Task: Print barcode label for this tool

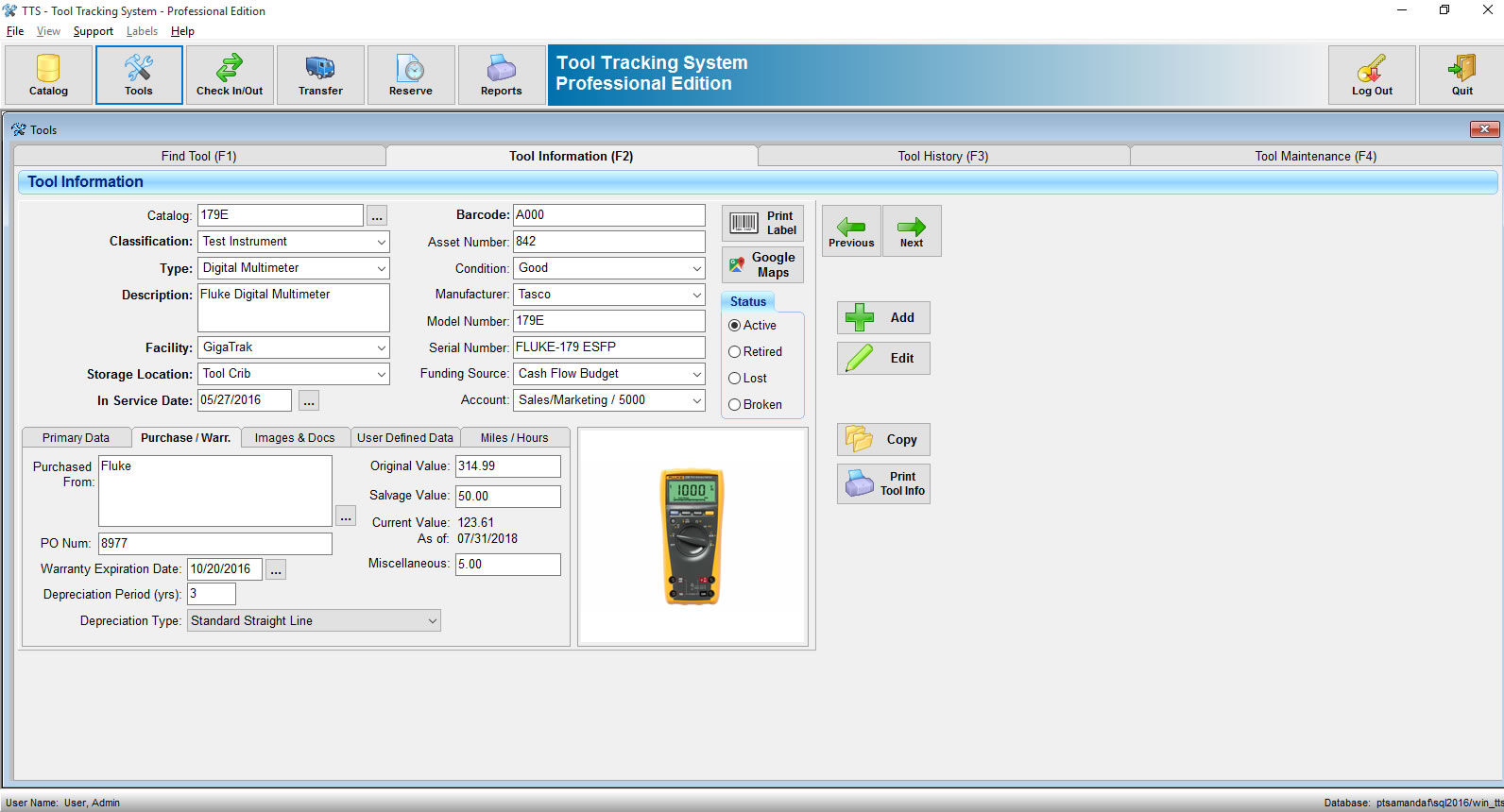Action: pos(763,224)
